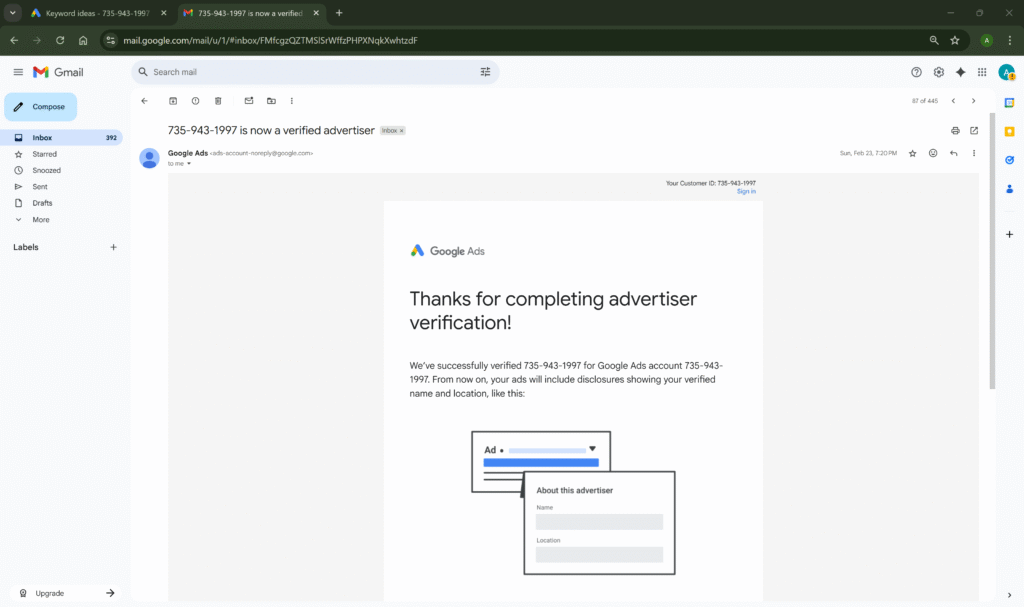Mark this email as unread
Image resolution: width=1024 pixels, height=607 pixels.
click(x=248, y=101)
